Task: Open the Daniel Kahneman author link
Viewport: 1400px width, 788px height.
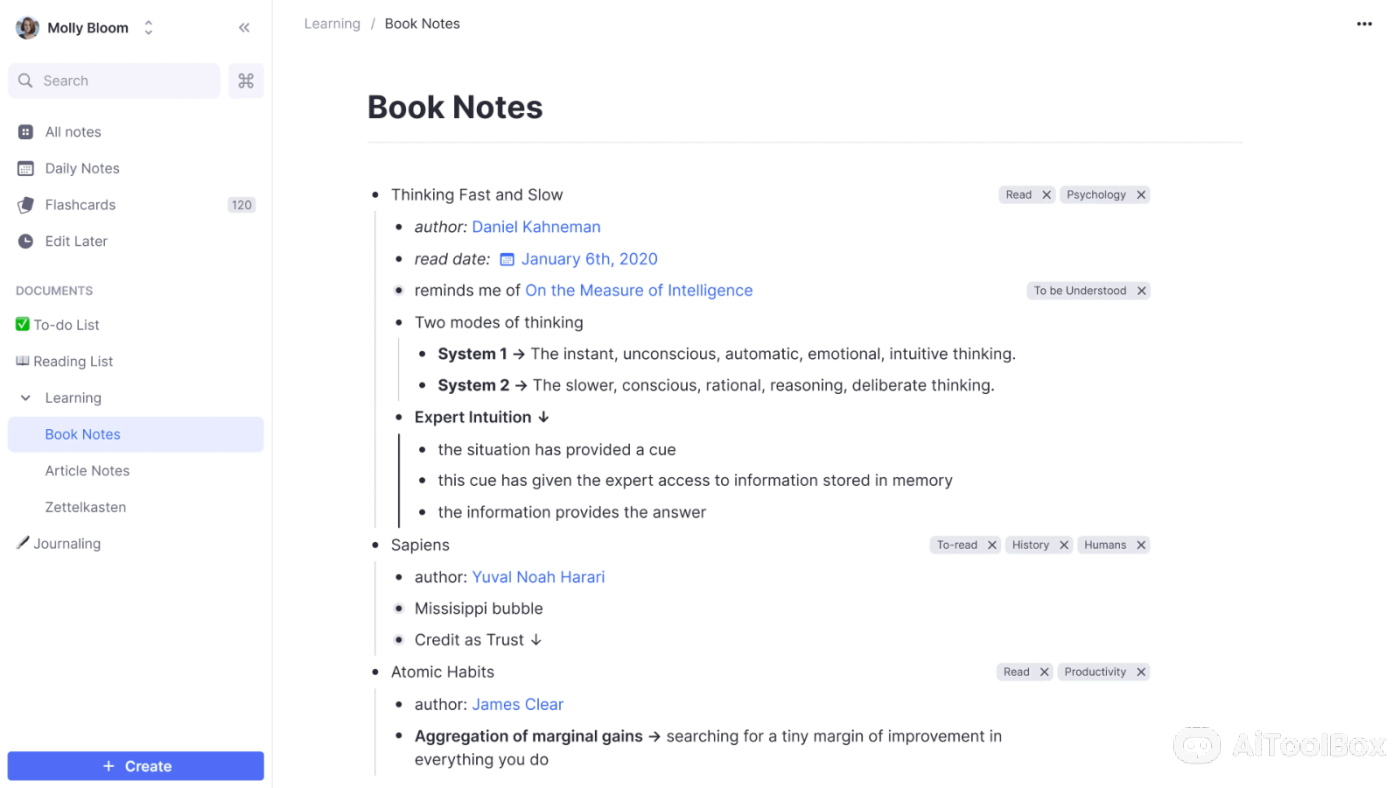Action: pos(536,227)
